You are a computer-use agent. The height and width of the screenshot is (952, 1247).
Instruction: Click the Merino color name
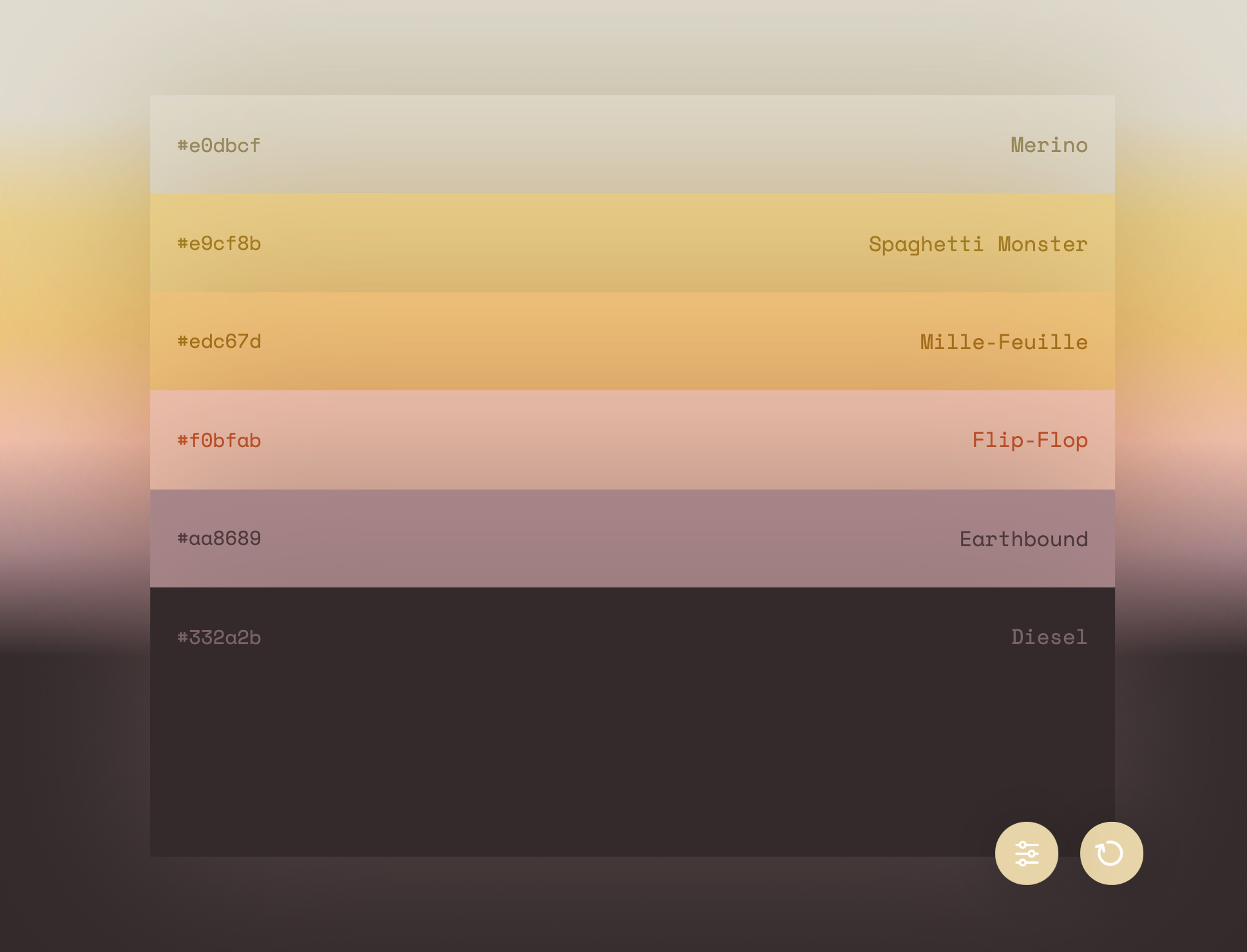[x=1049, y=146]
